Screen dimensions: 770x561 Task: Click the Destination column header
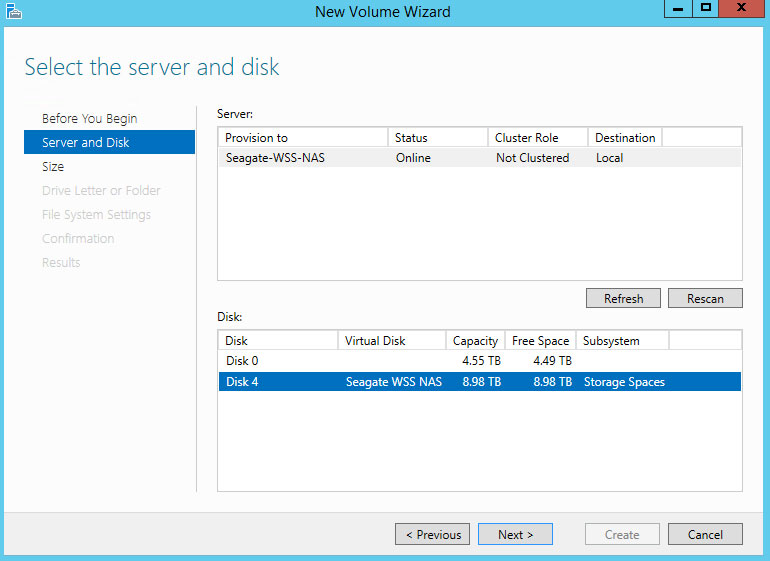click(624, 138)
